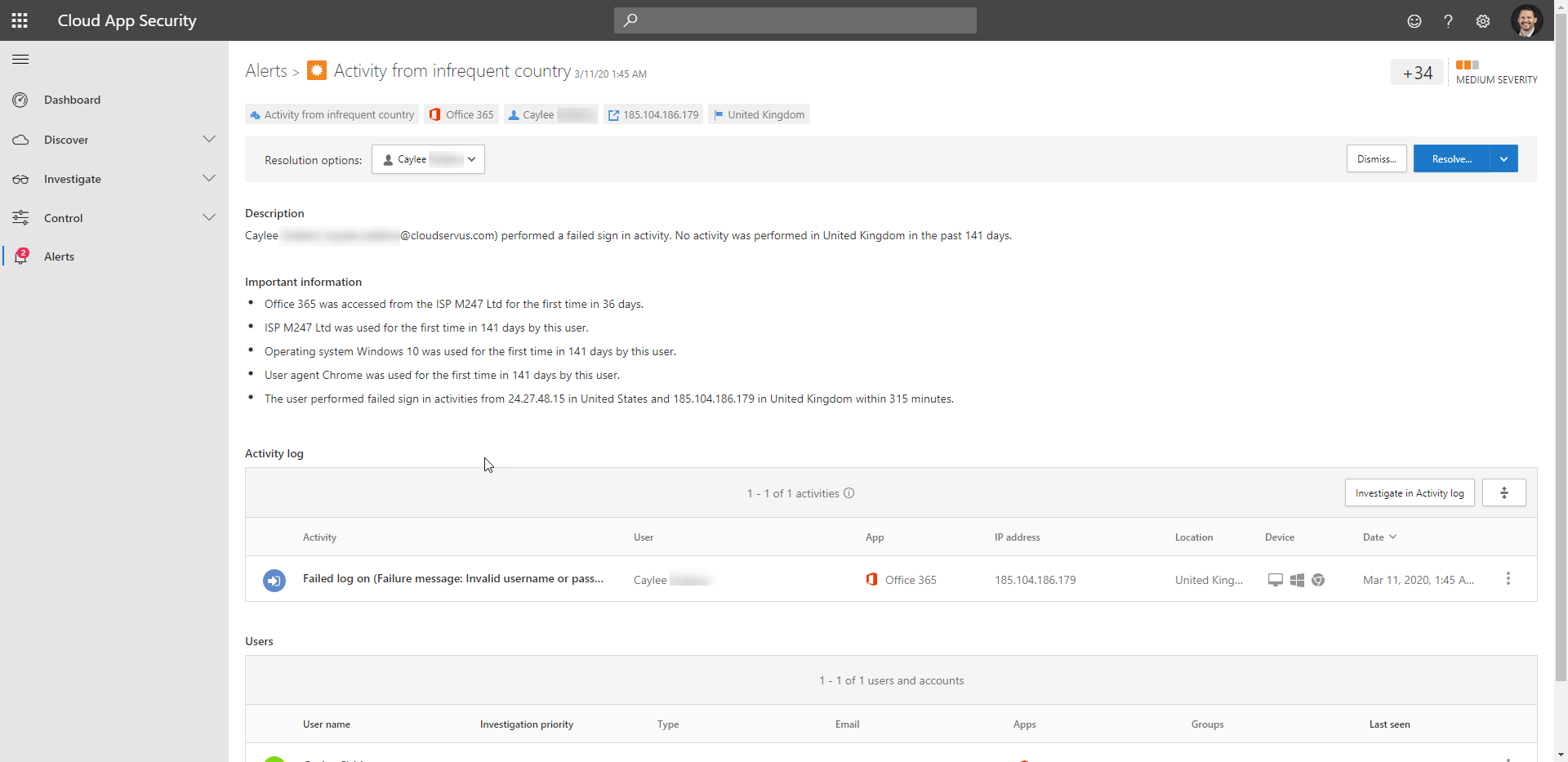Viewport: 1568px width, 762px height.
Task: Open the user profile avatar
Action: tap(1526, 20)
